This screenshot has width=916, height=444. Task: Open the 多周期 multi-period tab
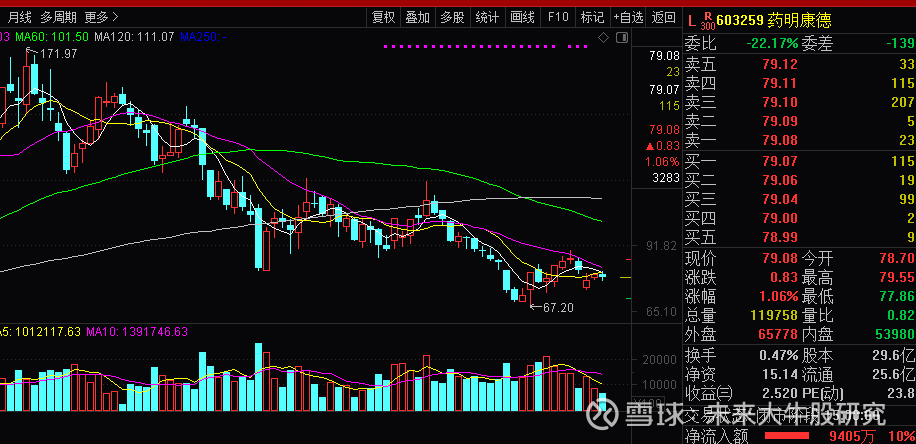point(59,17)
